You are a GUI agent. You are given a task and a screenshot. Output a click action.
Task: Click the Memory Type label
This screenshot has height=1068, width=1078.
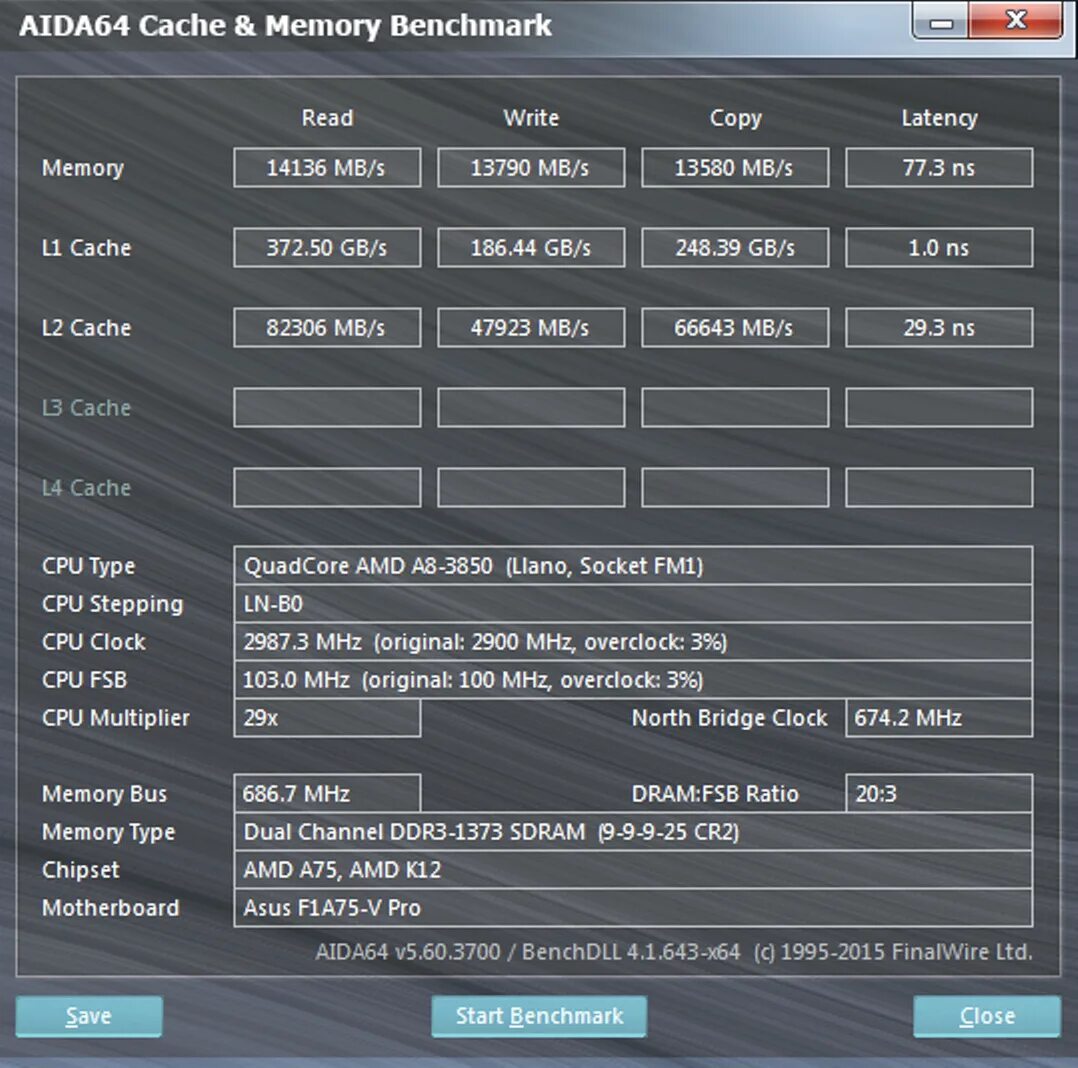[108, 833]
